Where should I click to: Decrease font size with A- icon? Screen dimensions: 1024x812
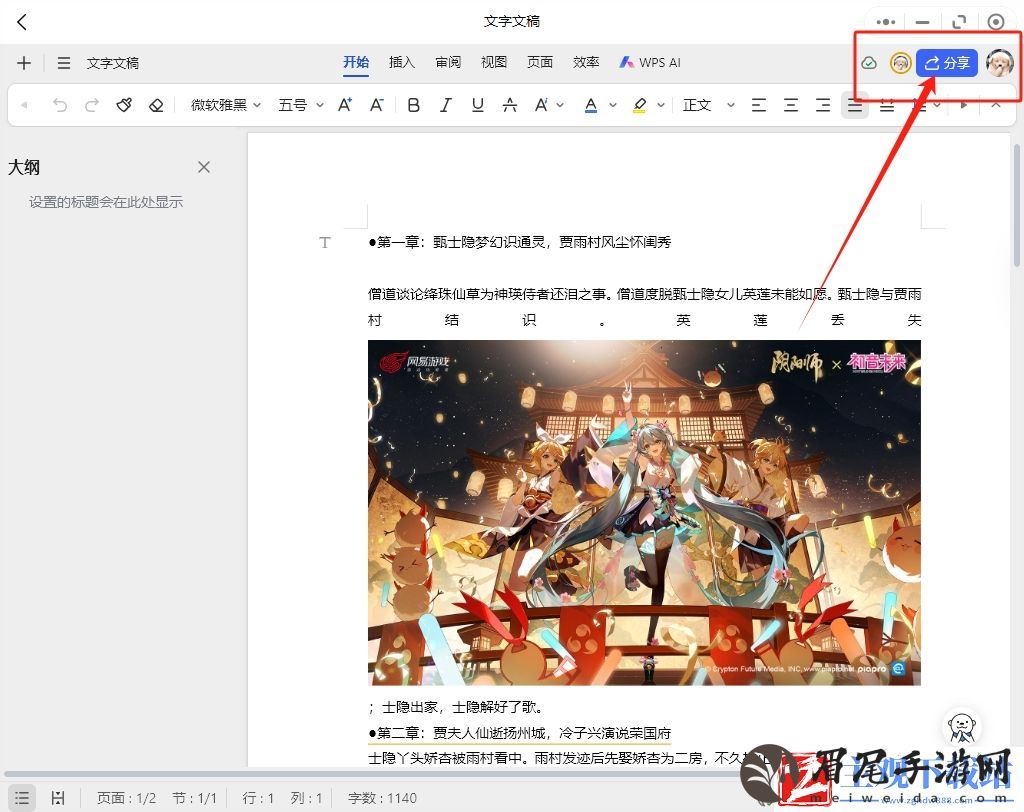pos(377,105)
